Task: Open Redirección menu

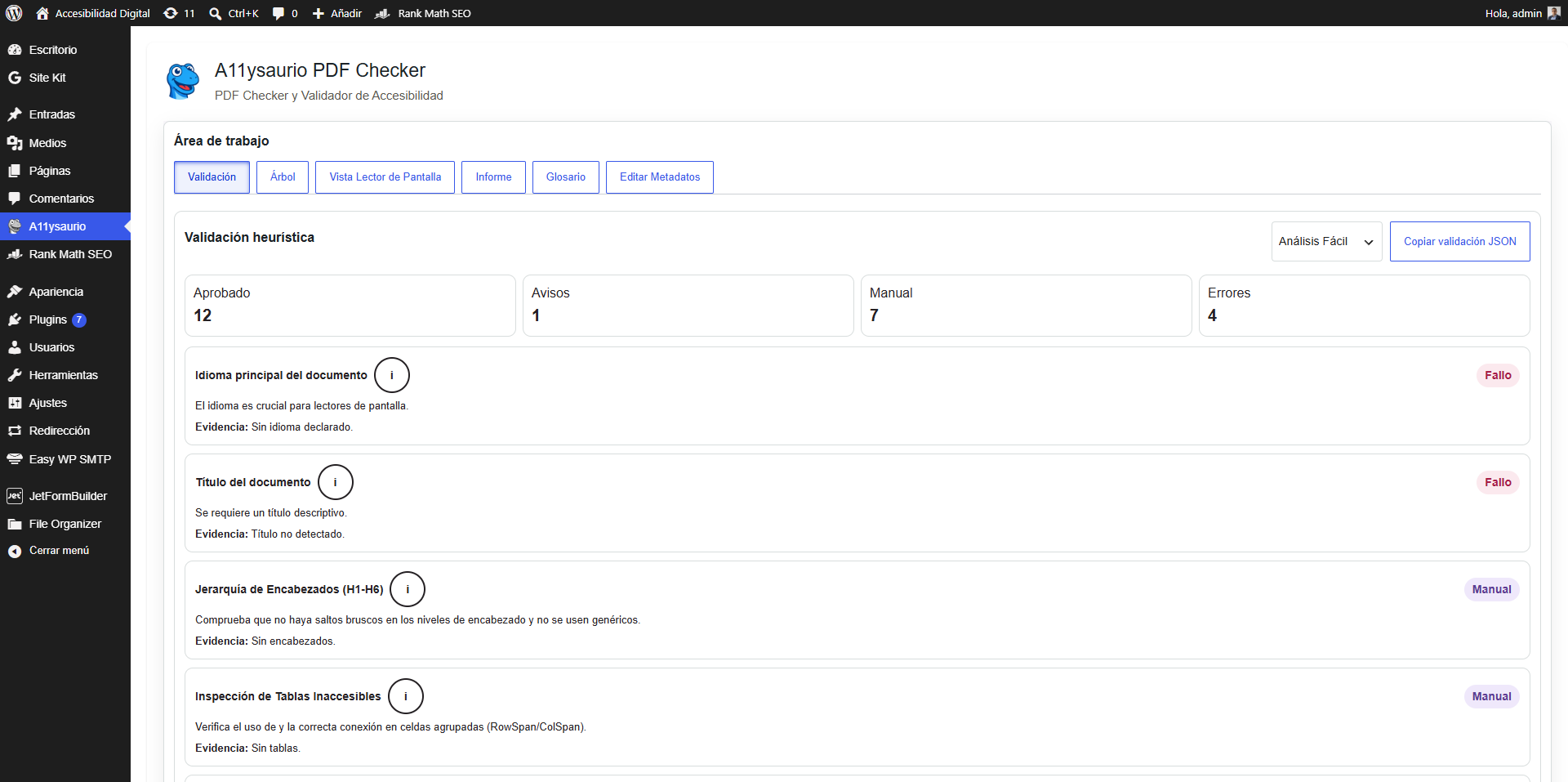Action: pos(65,431)
